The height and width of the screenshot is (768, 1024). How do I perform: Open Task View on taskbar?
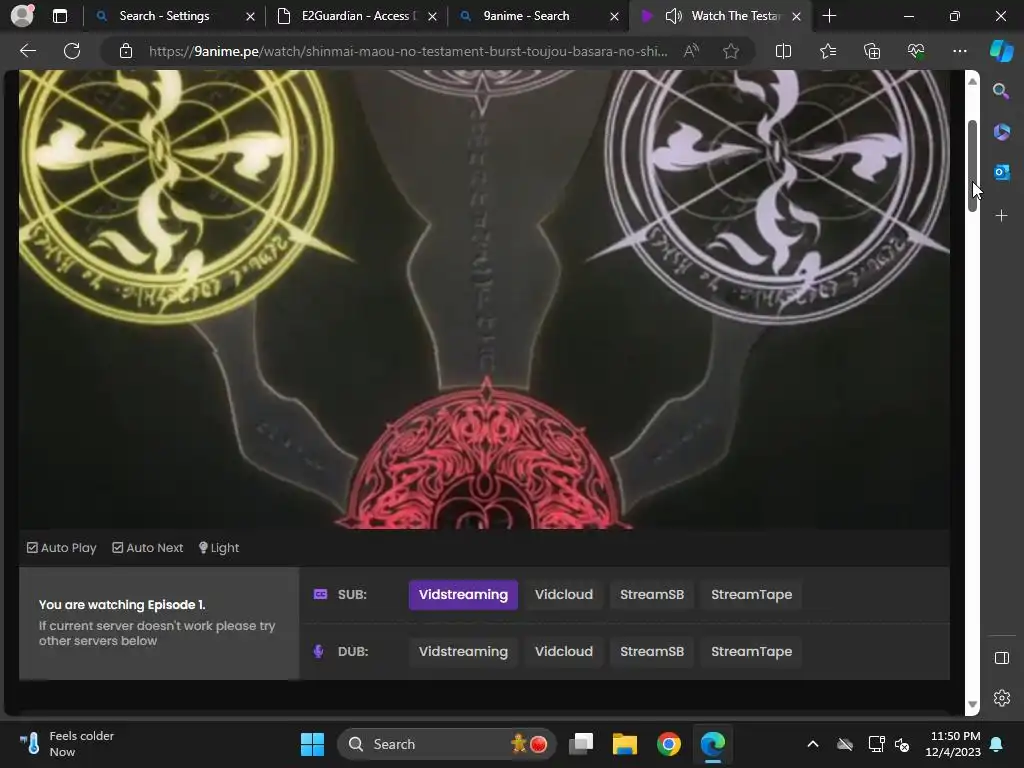581,744
